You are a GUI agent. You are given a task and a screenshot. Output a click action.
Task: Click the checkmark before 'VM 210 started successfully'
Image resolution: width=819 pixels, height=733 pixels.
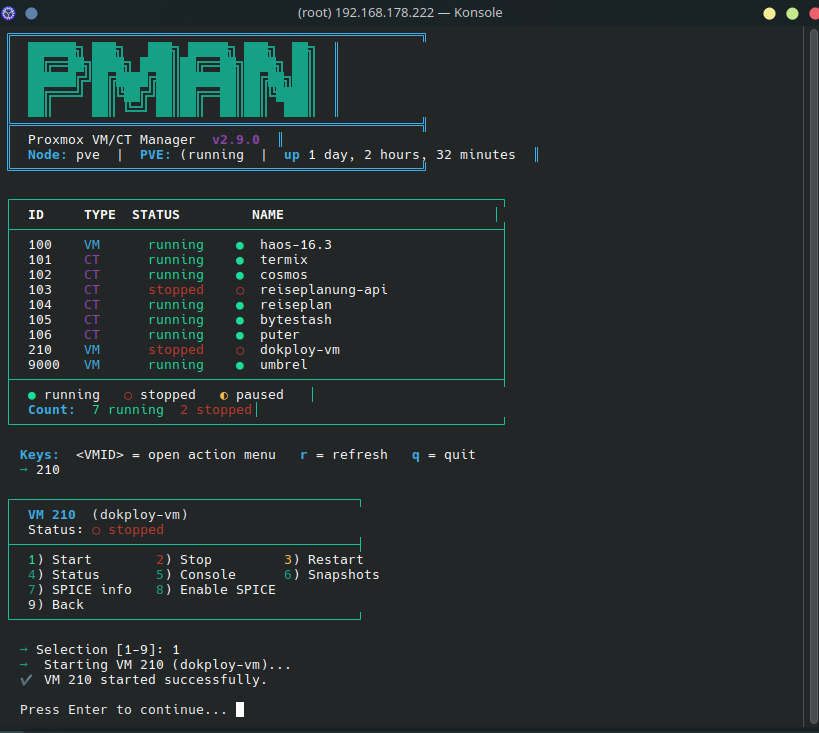[26, 680]
